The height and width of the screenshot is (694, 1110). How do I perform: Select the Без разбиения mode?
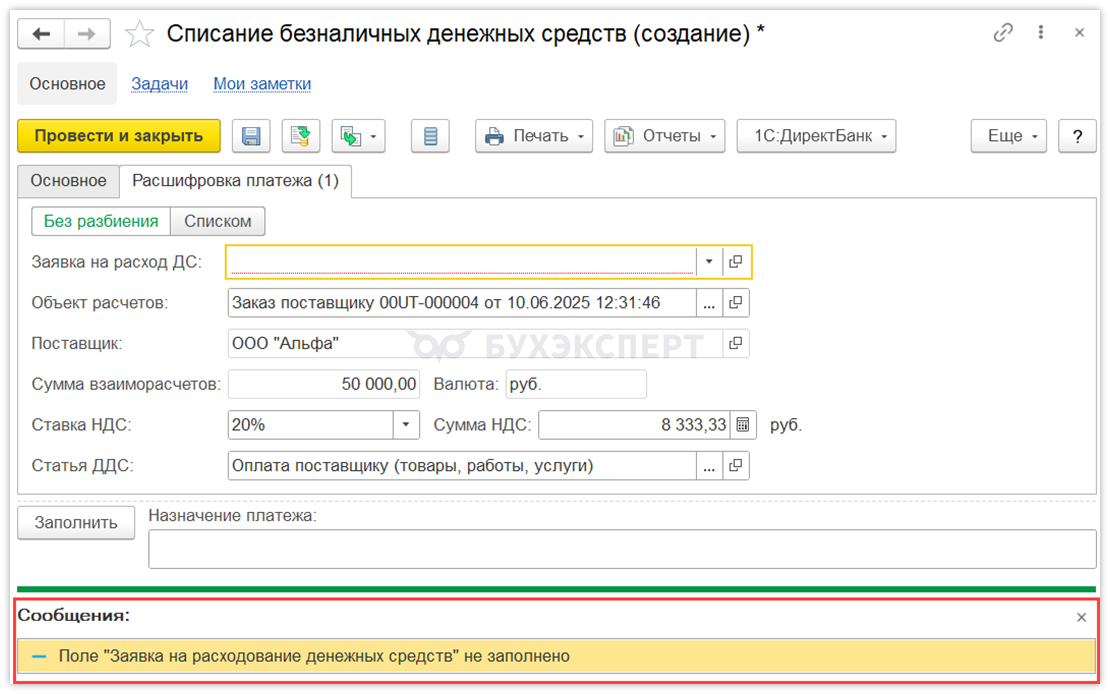(101, 221)
